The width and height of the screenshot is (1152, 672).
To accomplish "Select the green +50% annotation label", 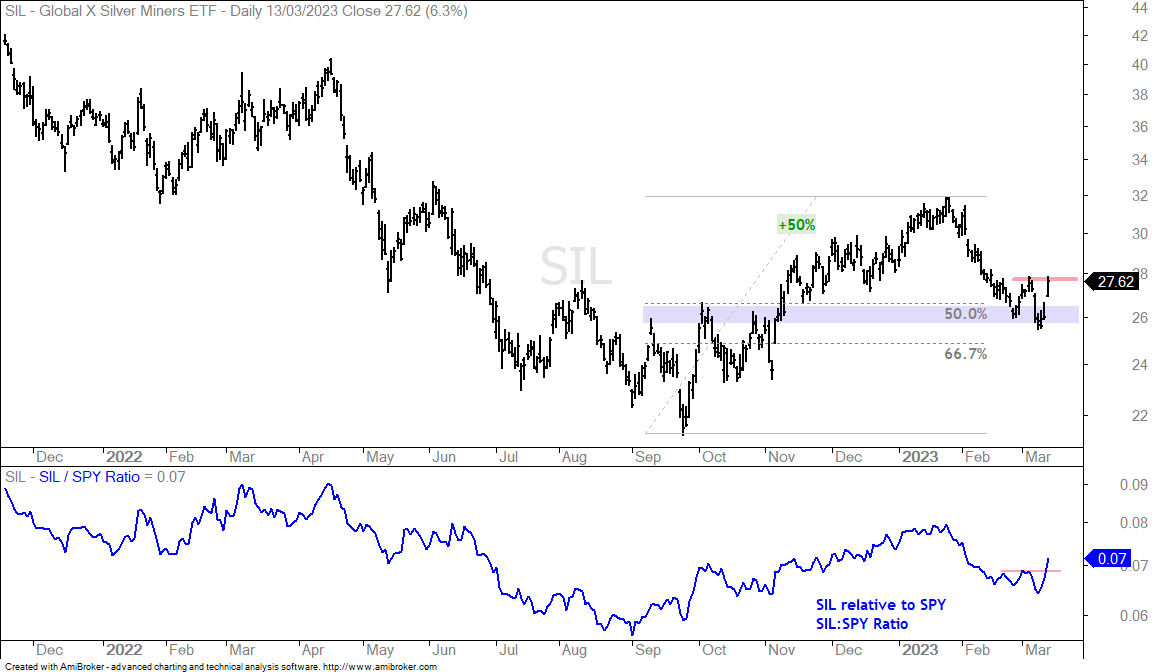I will point(797,225).
